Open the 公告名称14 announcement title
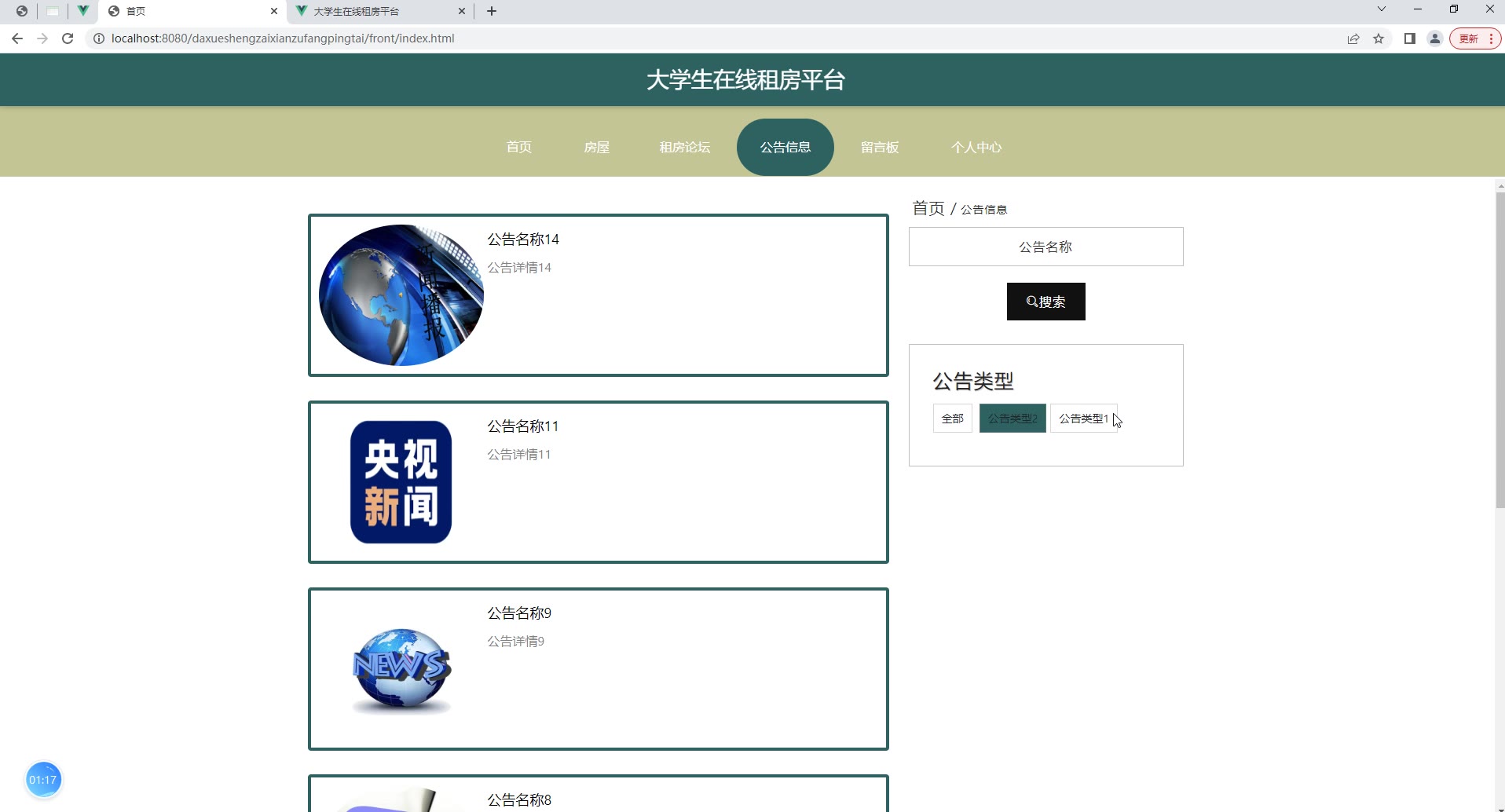 (x=523, y=240)
